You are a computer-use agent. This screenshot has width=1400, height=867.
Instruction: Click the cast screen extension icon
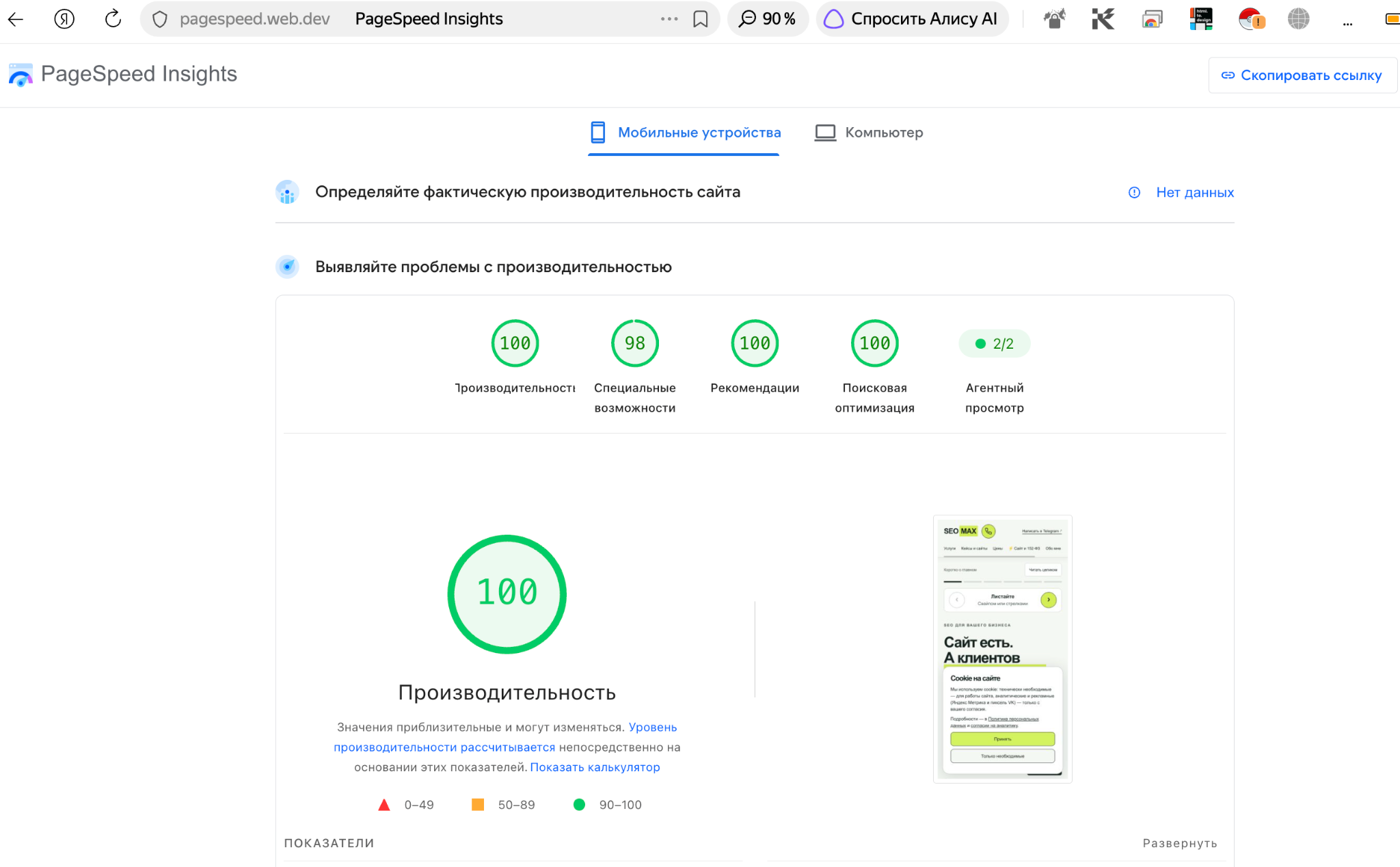click(x=1152, y=19)
